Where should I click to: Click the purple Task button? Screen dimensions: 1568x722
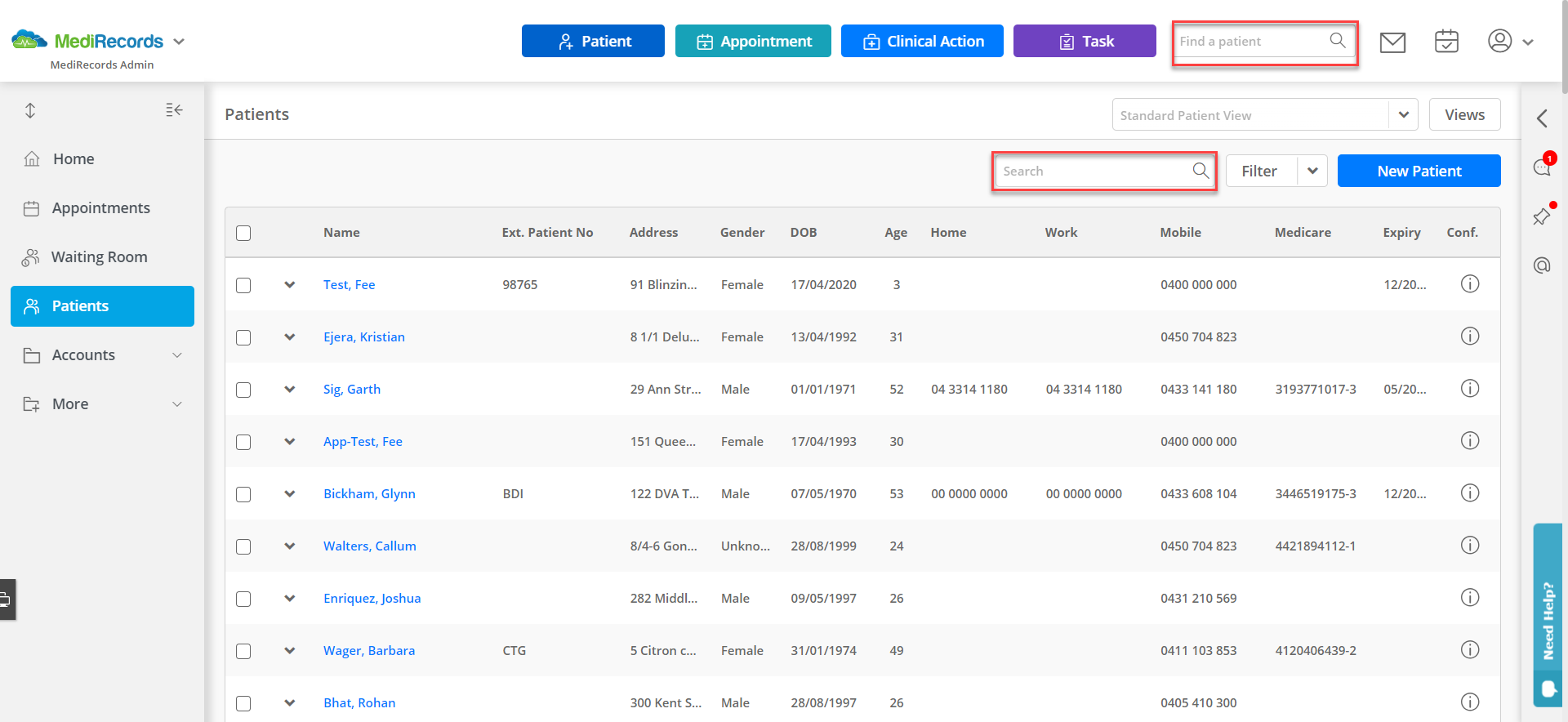click(1085, 41)
